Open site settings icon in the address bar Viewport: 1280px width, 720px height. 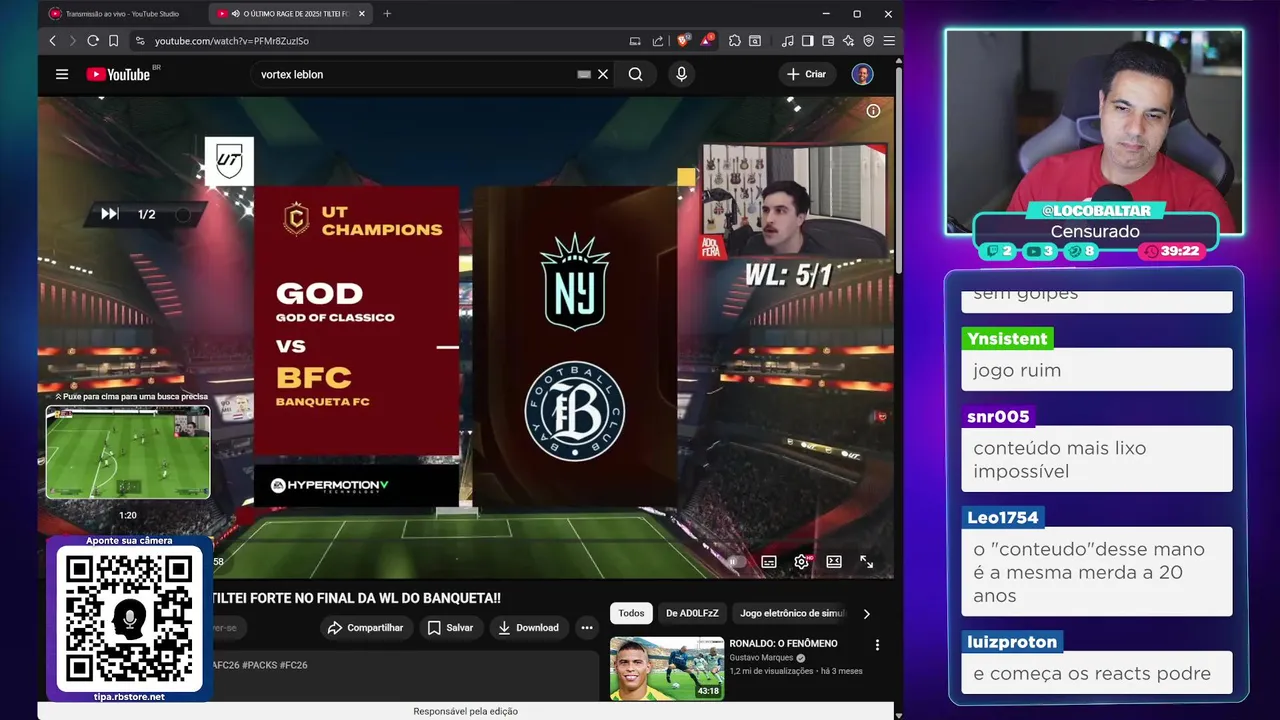140,41
